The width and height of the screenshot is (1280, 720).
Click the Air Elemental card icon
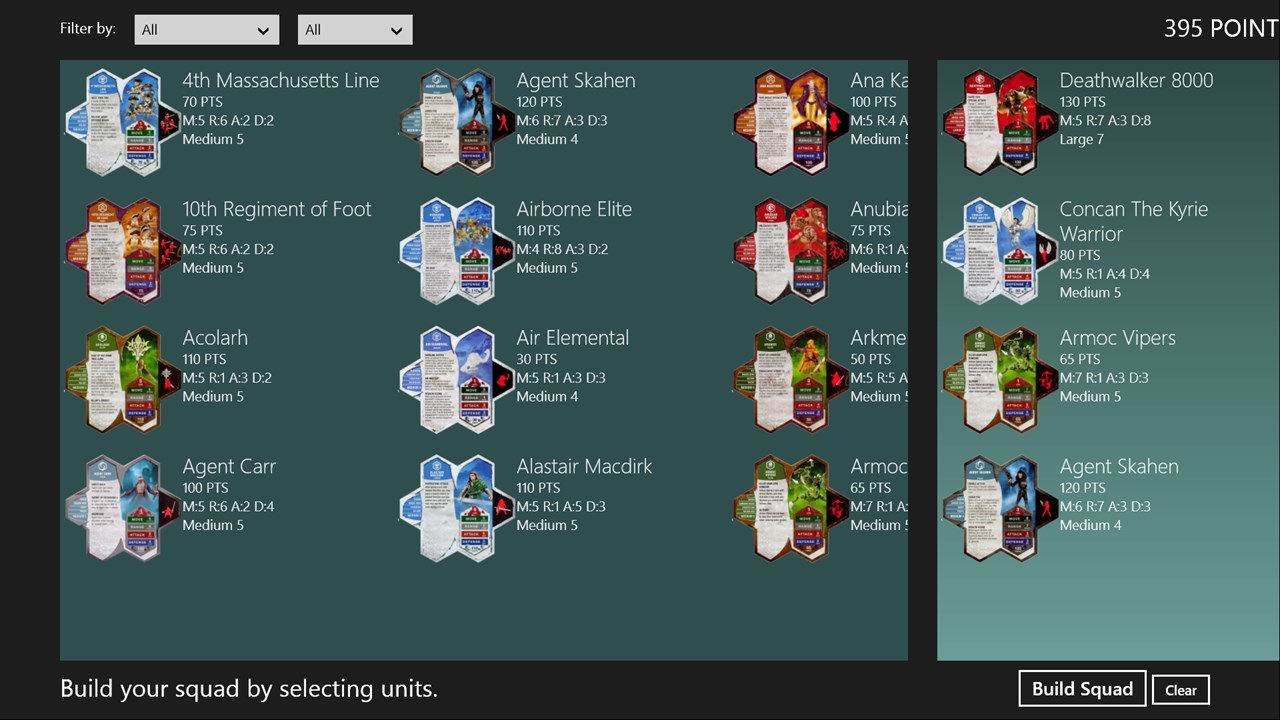[x=457, y=379]
